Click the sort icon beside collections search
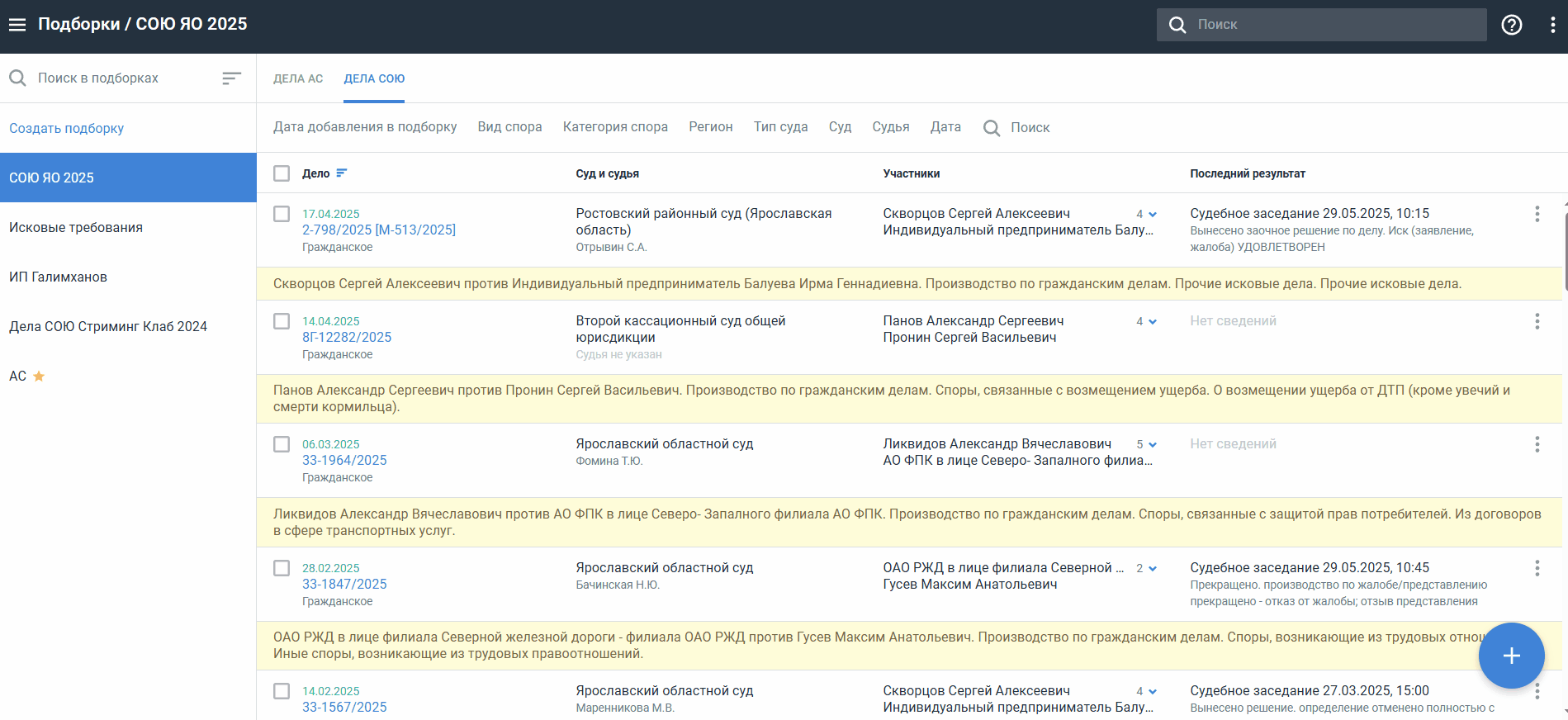This screenshot has height=720, width=1568. (x=231, y=78)
